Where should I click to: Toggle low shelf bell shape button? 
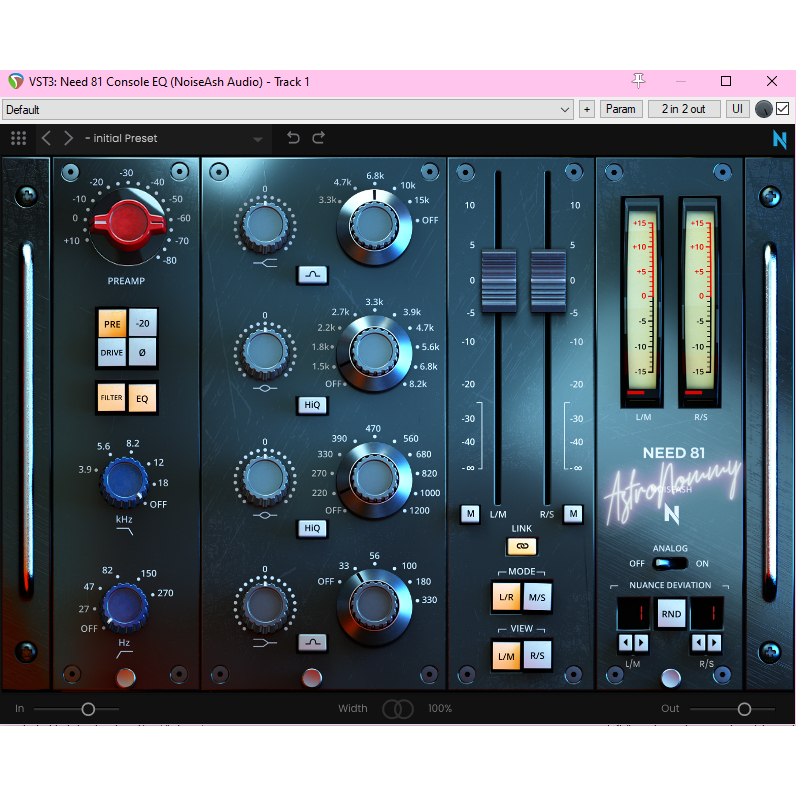click(312, 642)
